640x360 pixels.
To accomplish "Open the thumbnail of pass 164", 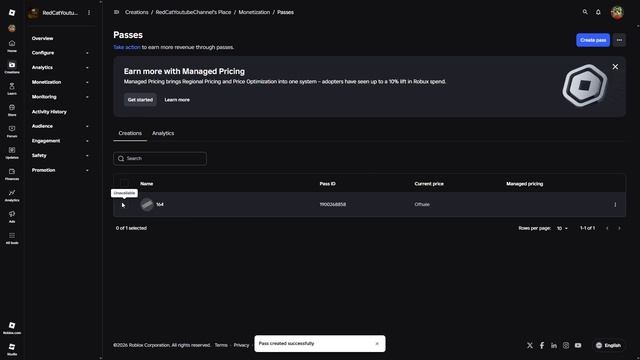I will 147,204.
